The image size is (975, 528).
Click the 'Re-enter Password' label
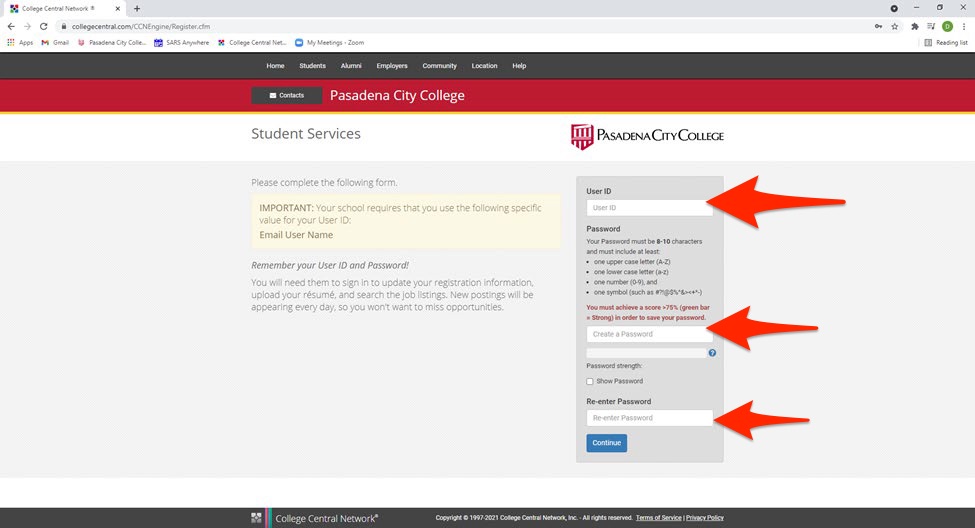[619, 401]
